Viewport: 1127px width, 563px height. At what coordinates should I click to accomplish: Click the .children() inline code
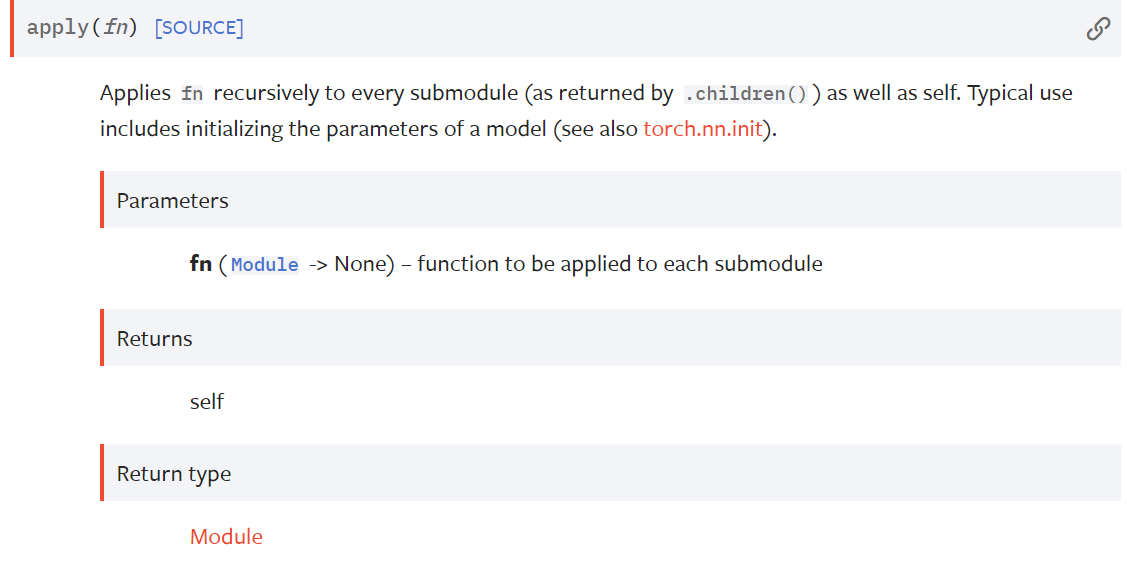746,94
